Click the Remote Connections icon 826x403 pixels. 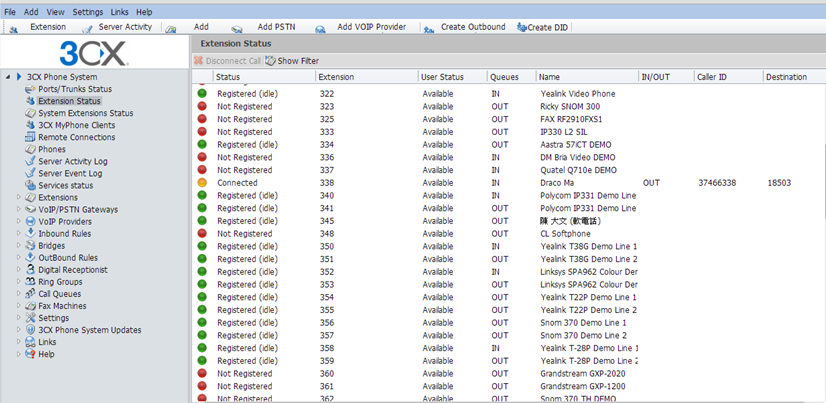point(30,137)
